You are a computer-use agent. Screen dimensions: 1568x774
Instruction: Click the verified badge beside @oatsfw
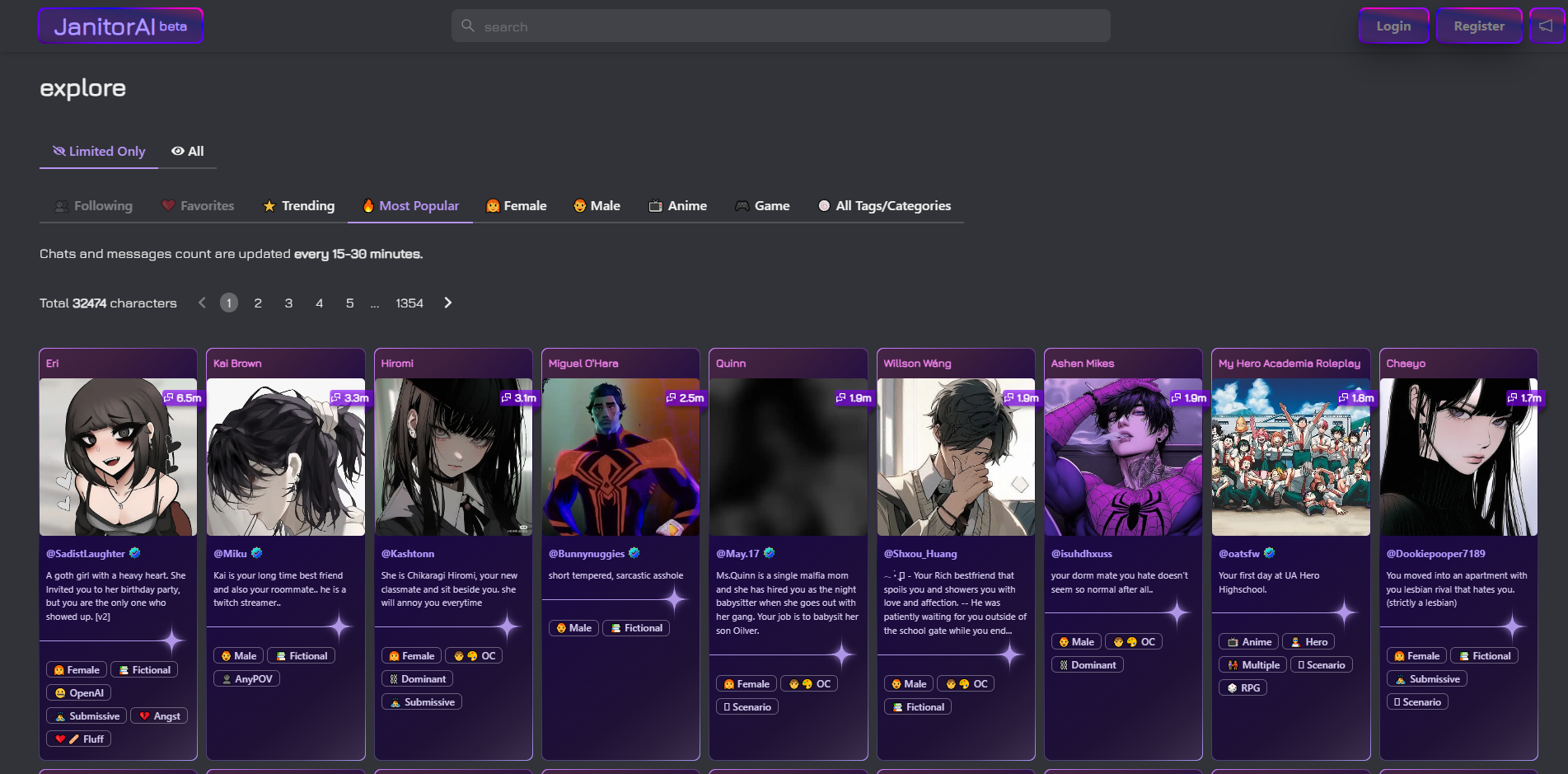[x=1270, y=553]
